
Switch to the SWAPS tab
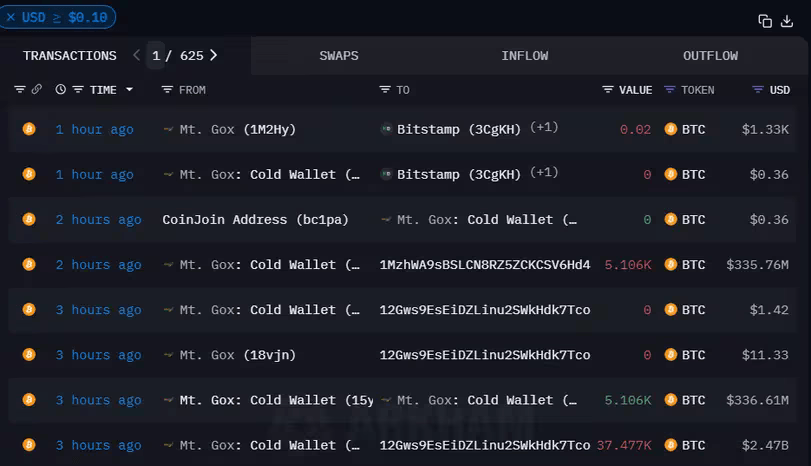pos(339,56)
